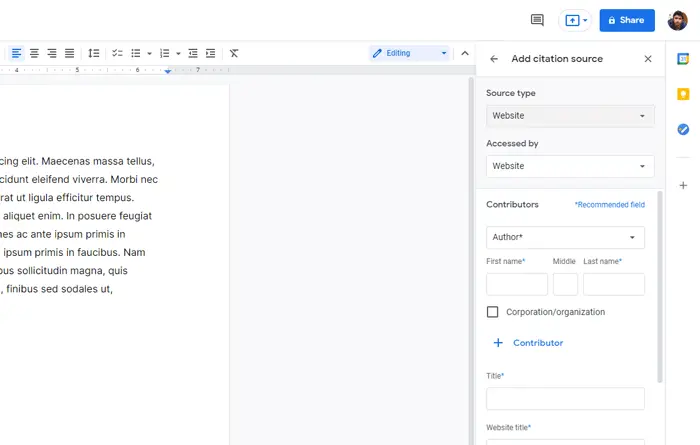Insert a checklist
The height and width of the screenshot is (445, 700).
(x=117, y=54)
